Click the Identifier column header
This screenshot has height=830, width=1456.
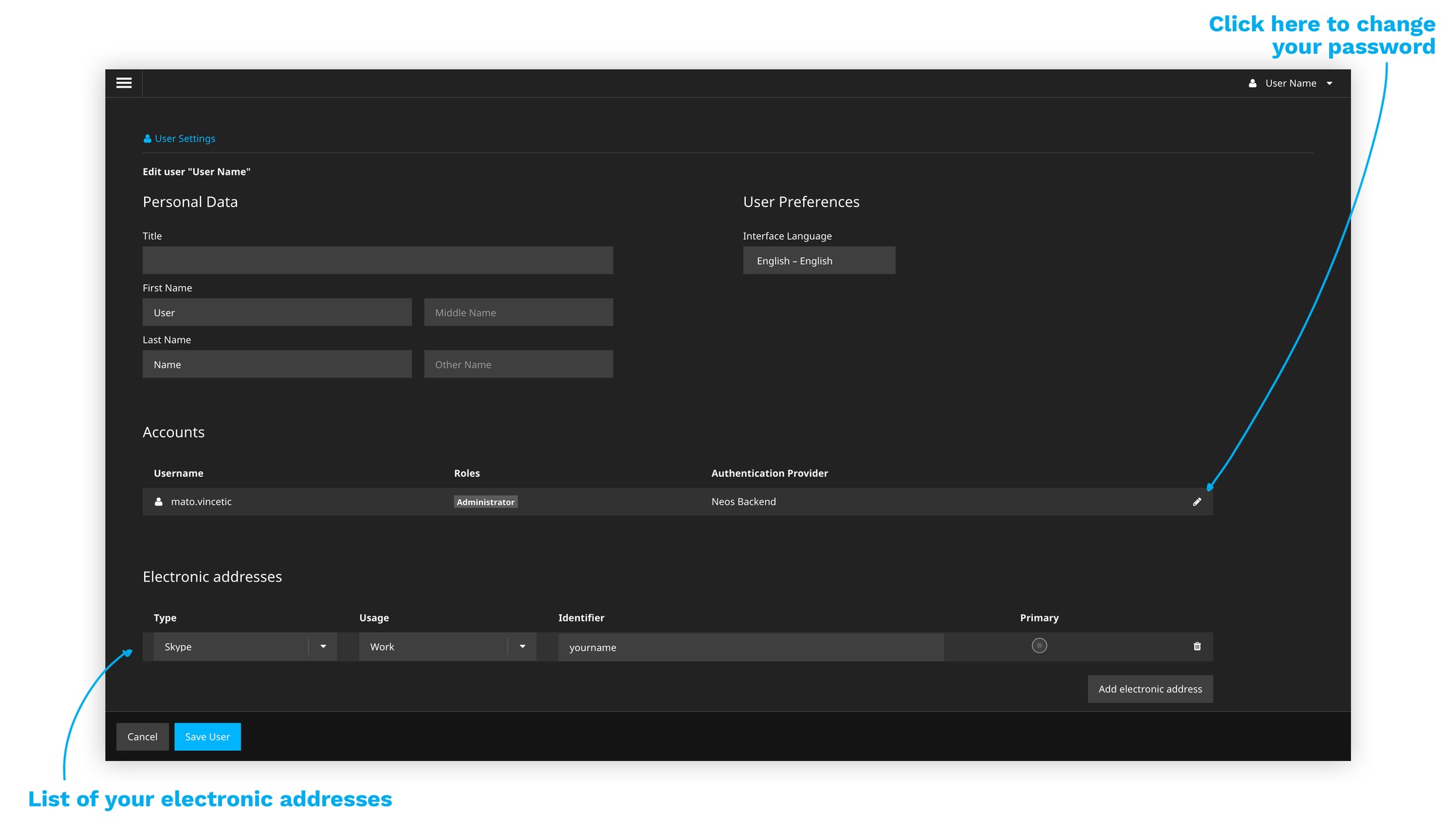coord(581,618)
